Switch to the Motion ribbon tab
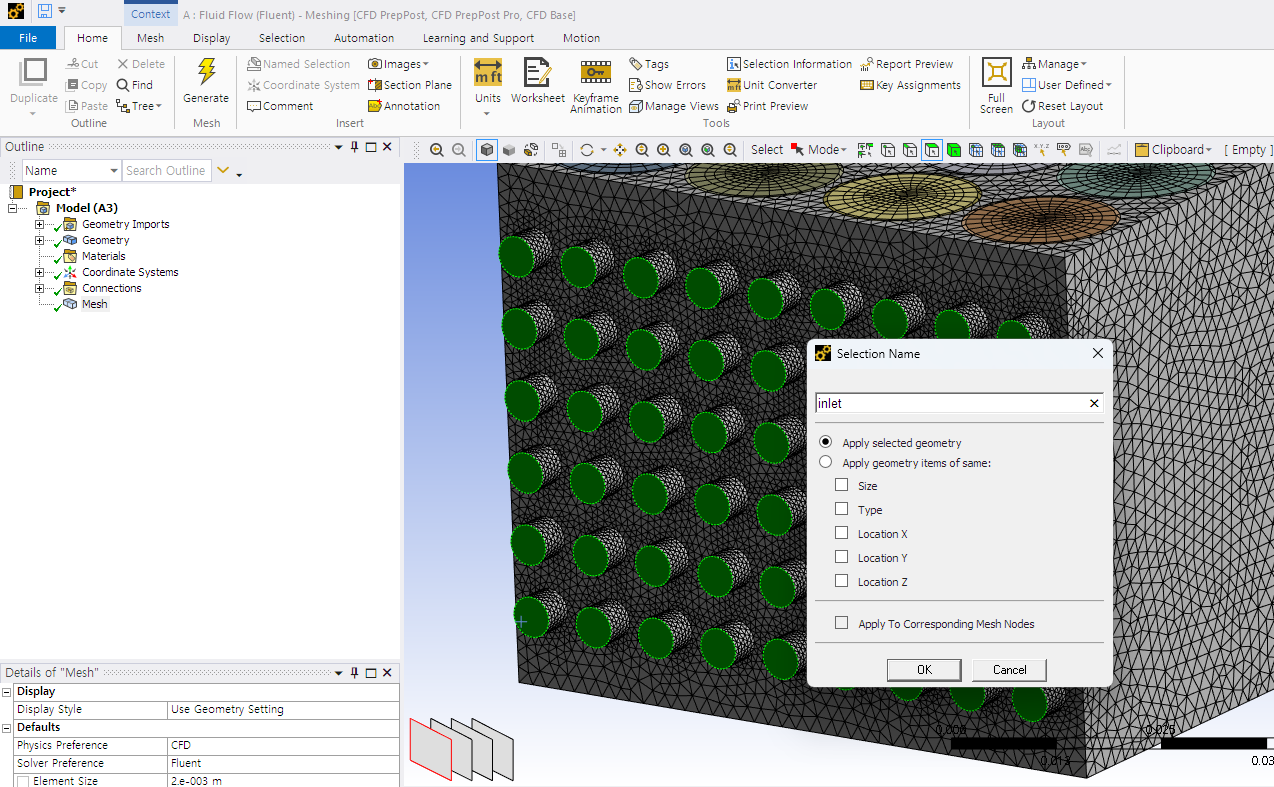 click(581, 38)
